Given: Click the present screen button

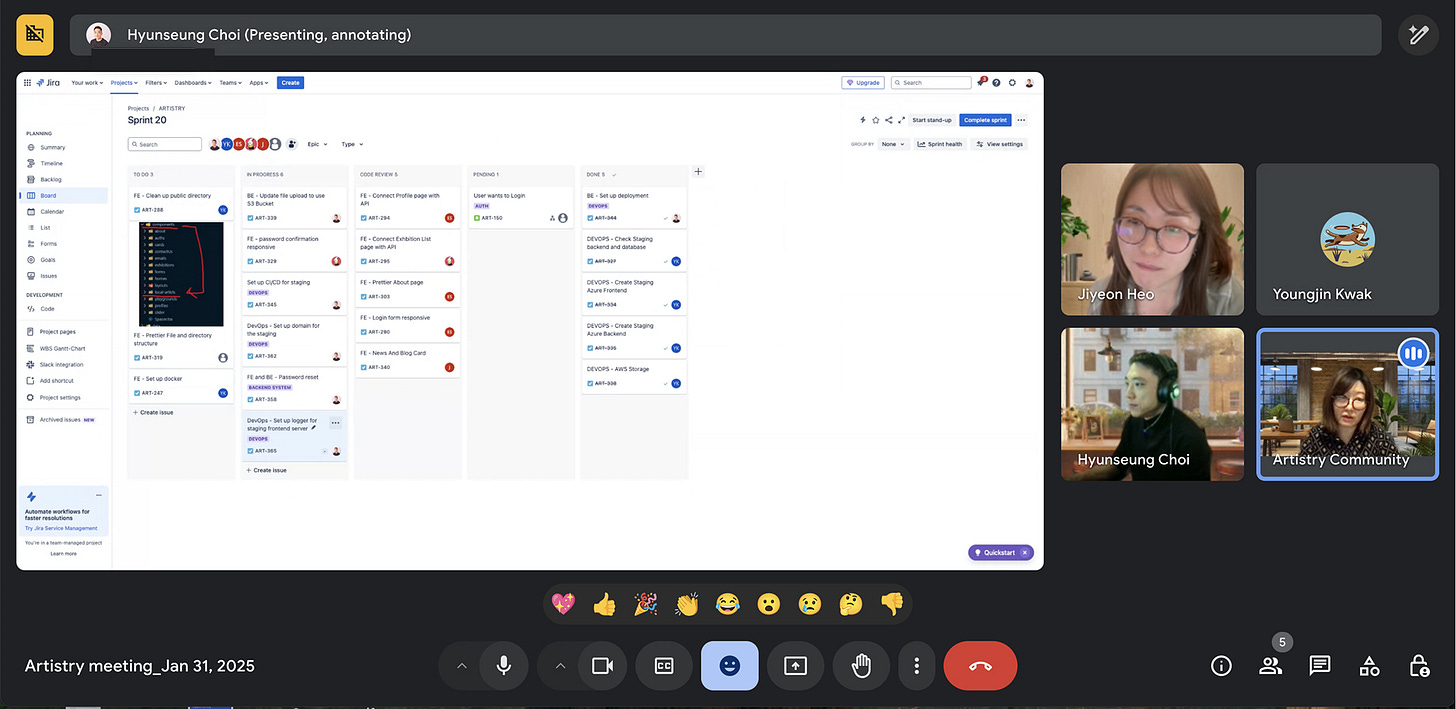Looking at the screenshot, I should (x=795, y=666).
